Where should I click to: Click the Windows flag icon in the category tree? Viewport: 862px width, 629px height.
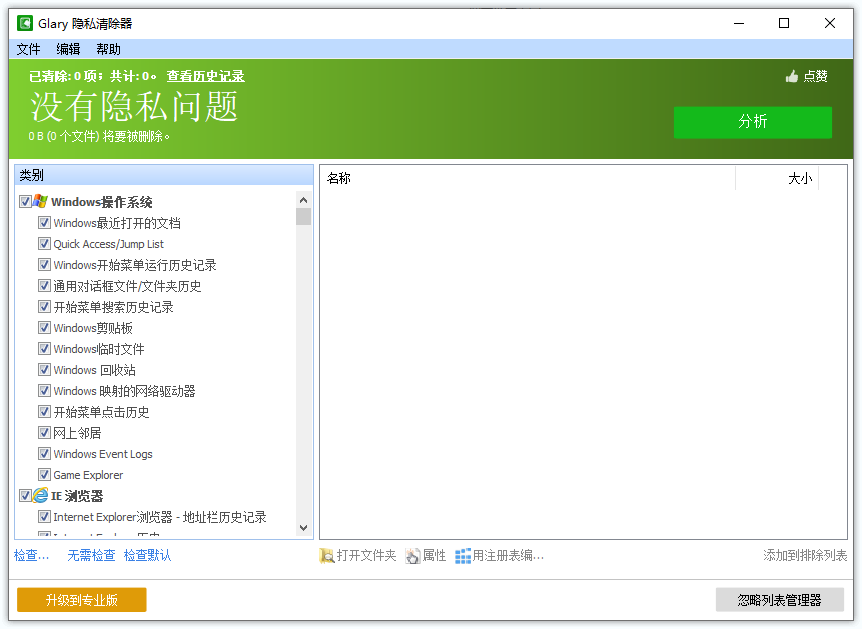tap(40, 201)
